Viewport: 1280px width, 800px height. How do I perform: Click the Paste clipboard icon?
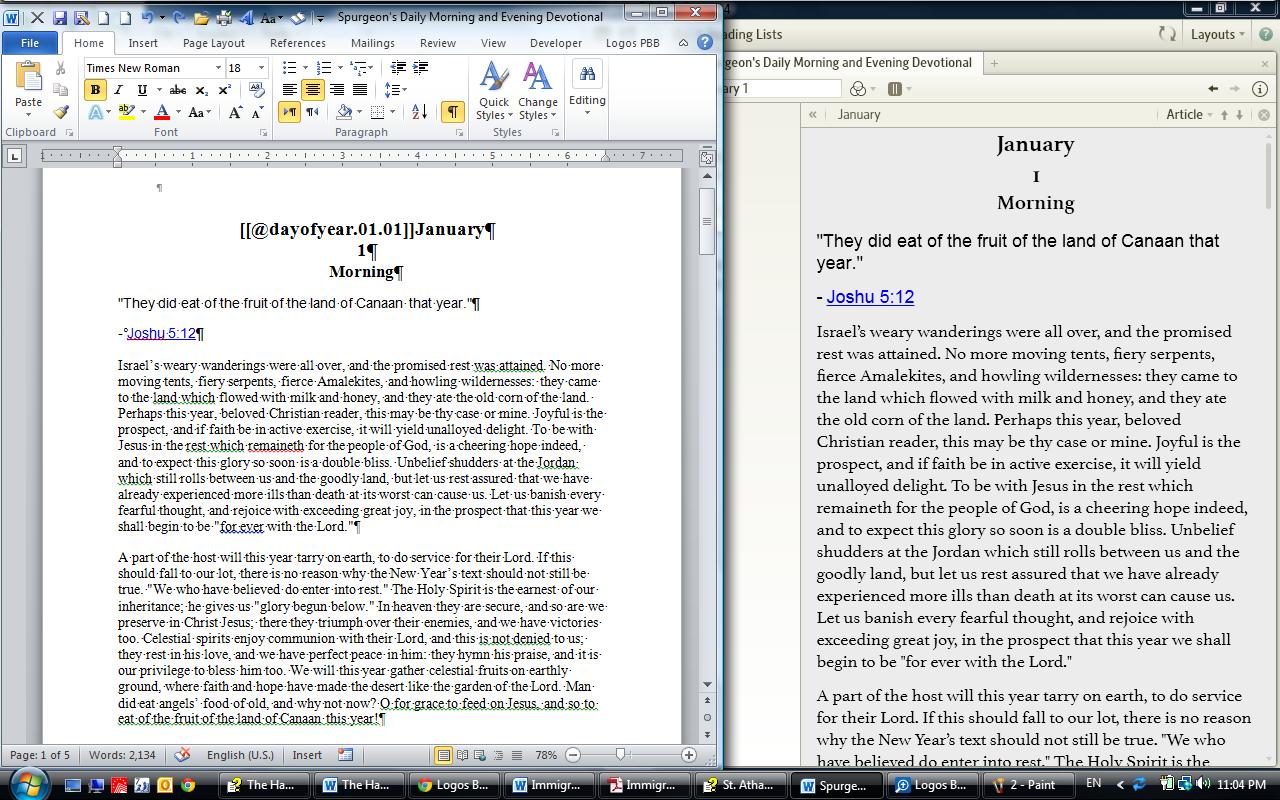[x=28, y=76]
